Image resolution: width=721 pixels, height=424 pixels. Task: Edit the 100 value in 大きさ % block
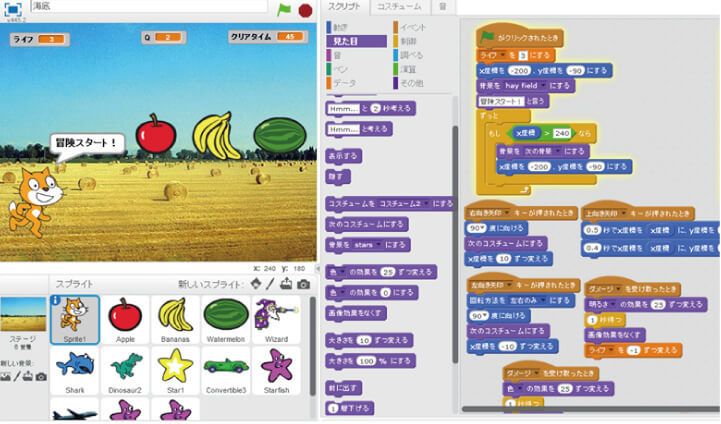[x=366, y=361]
